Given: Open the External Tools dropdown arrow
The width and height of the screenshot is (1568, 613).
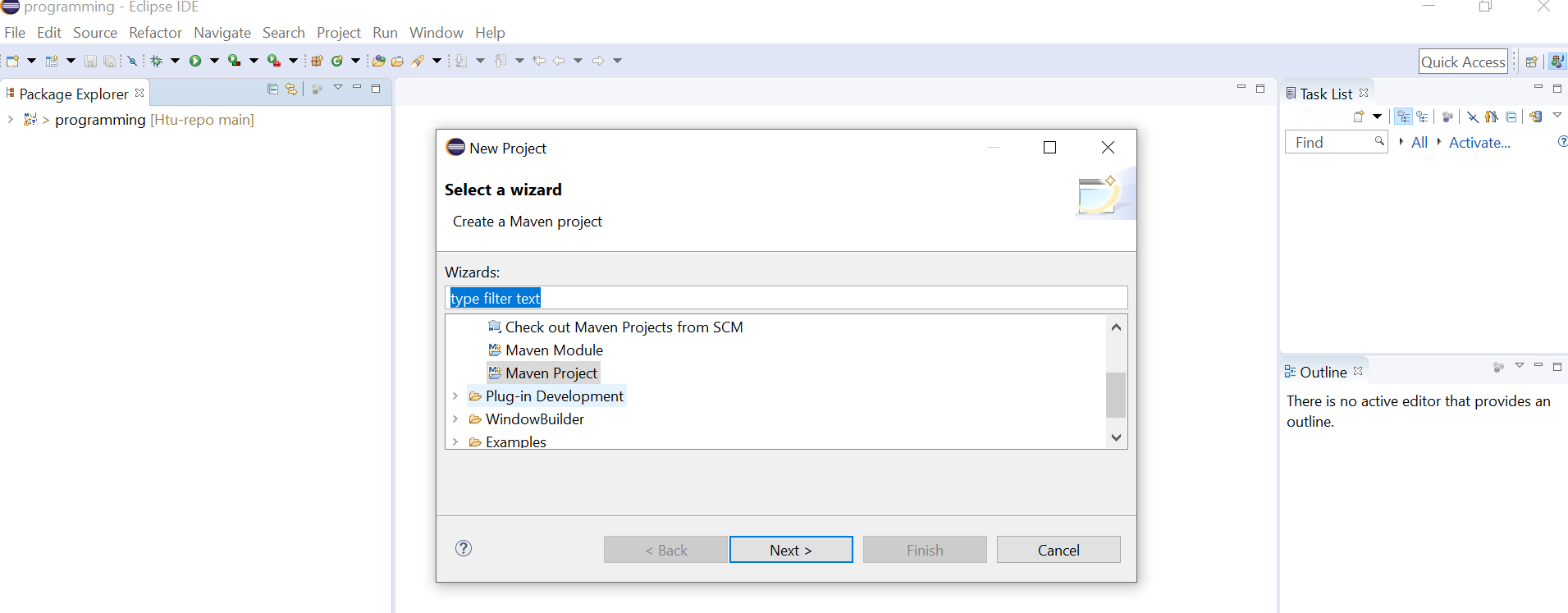Looking at the screenshot, I should (293, 61).
